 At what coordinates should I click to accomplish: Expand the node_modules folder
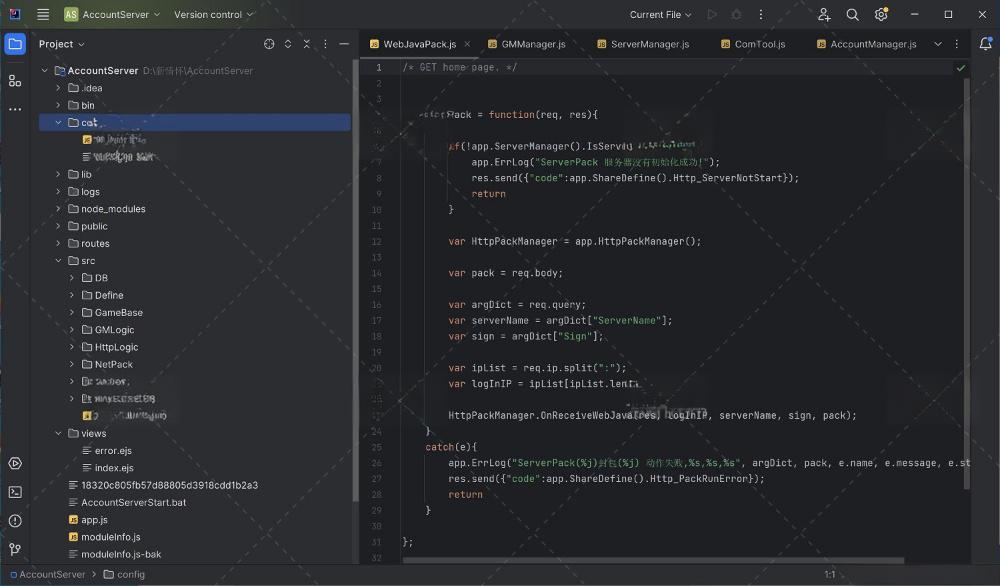58,209
